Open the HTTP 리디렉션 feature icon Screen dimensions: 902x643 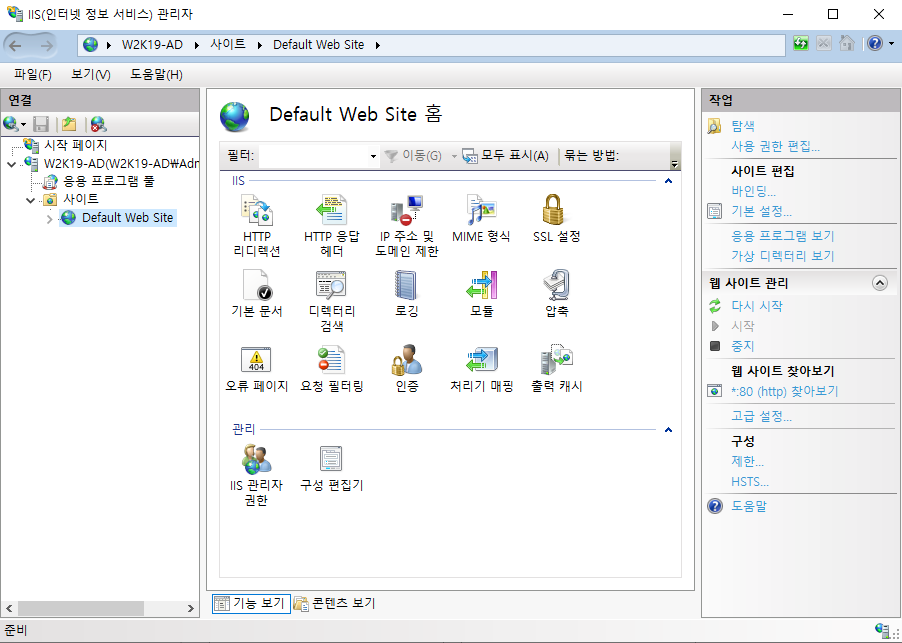coord(257,210)
